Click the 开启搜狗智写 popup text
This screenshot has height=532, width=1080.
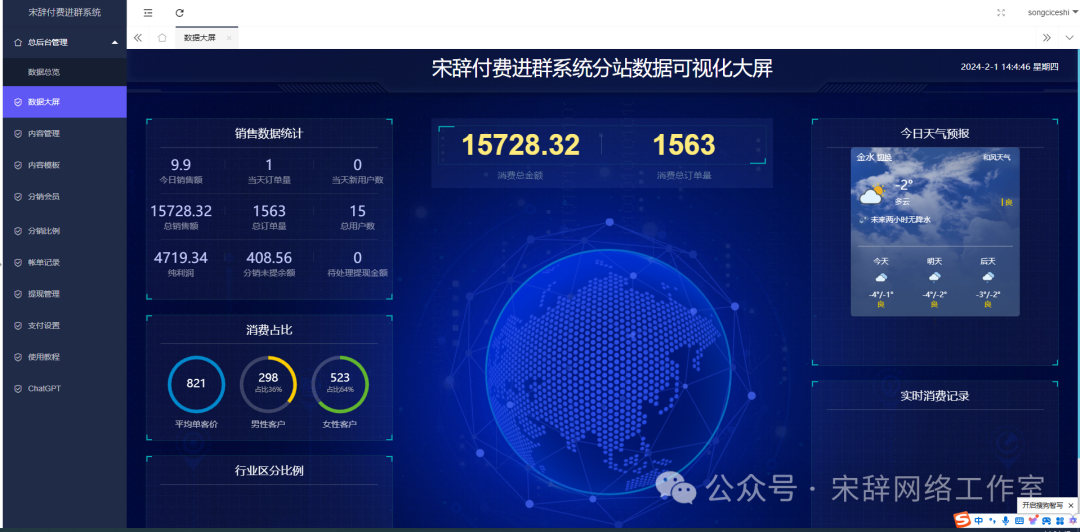point(1042,506)
